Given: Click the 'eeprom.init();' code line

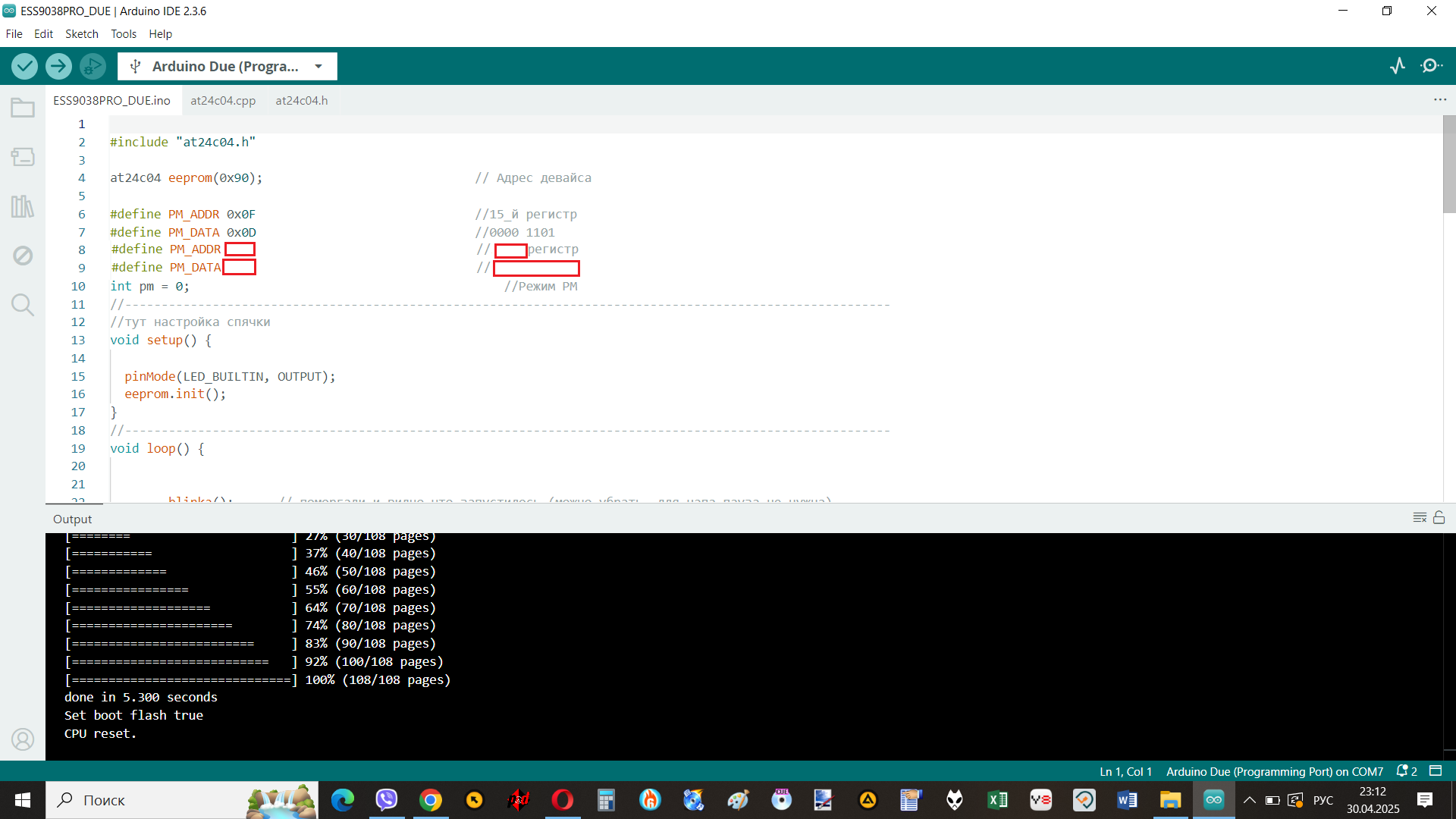Looking at the screenshot, I should tap(175, 394).
